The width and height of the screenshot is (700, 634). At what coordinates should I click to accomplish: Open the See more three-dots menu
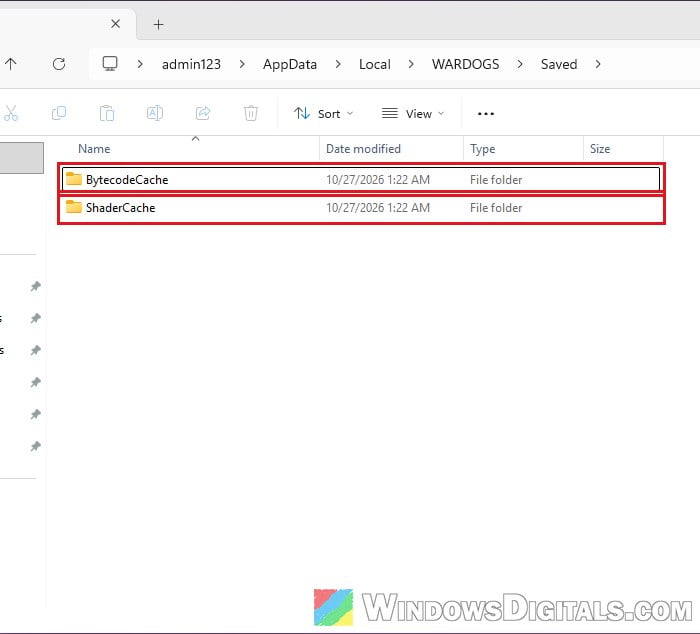[486, 114]
